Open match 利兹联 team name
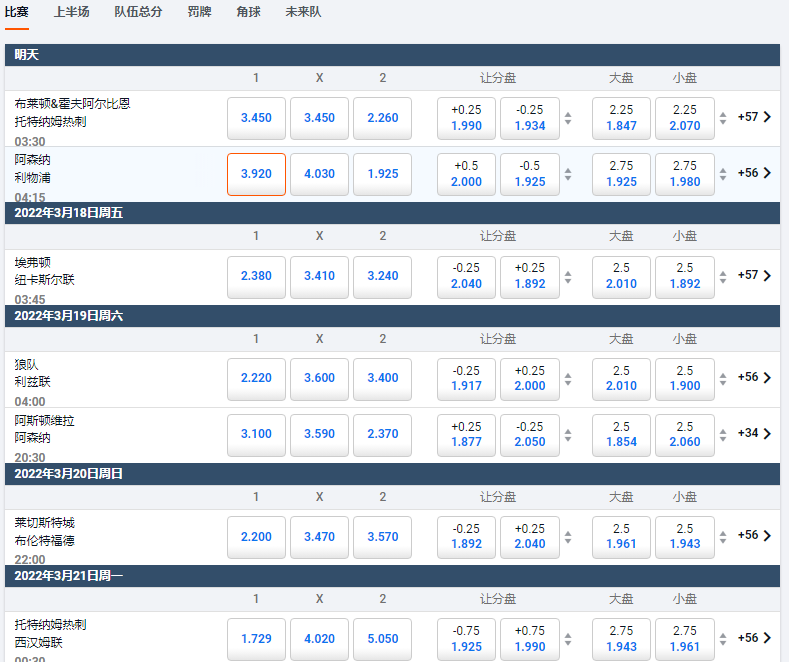Screen dimensions: 789x662 pos(32,382)
